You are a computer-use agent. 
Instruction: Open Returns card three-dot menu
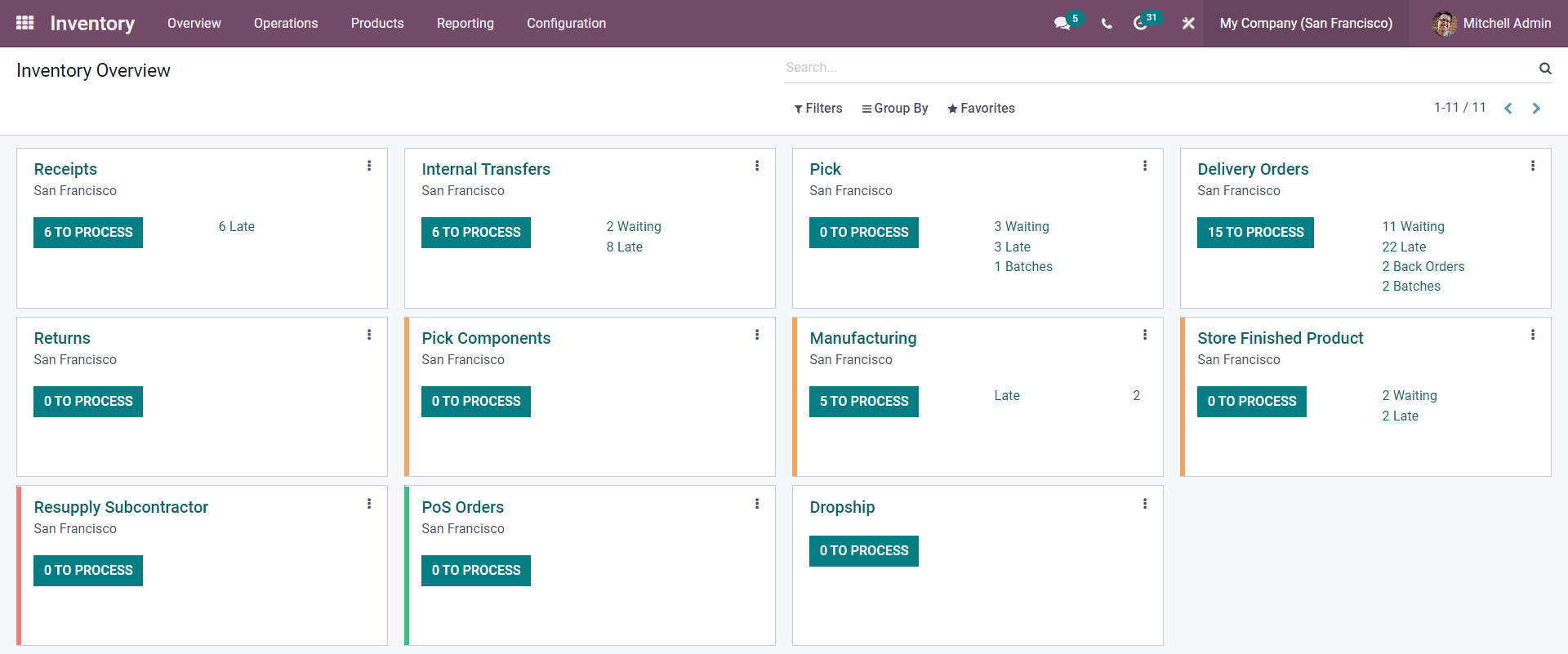pyautogui.click(x=369, y=335)
